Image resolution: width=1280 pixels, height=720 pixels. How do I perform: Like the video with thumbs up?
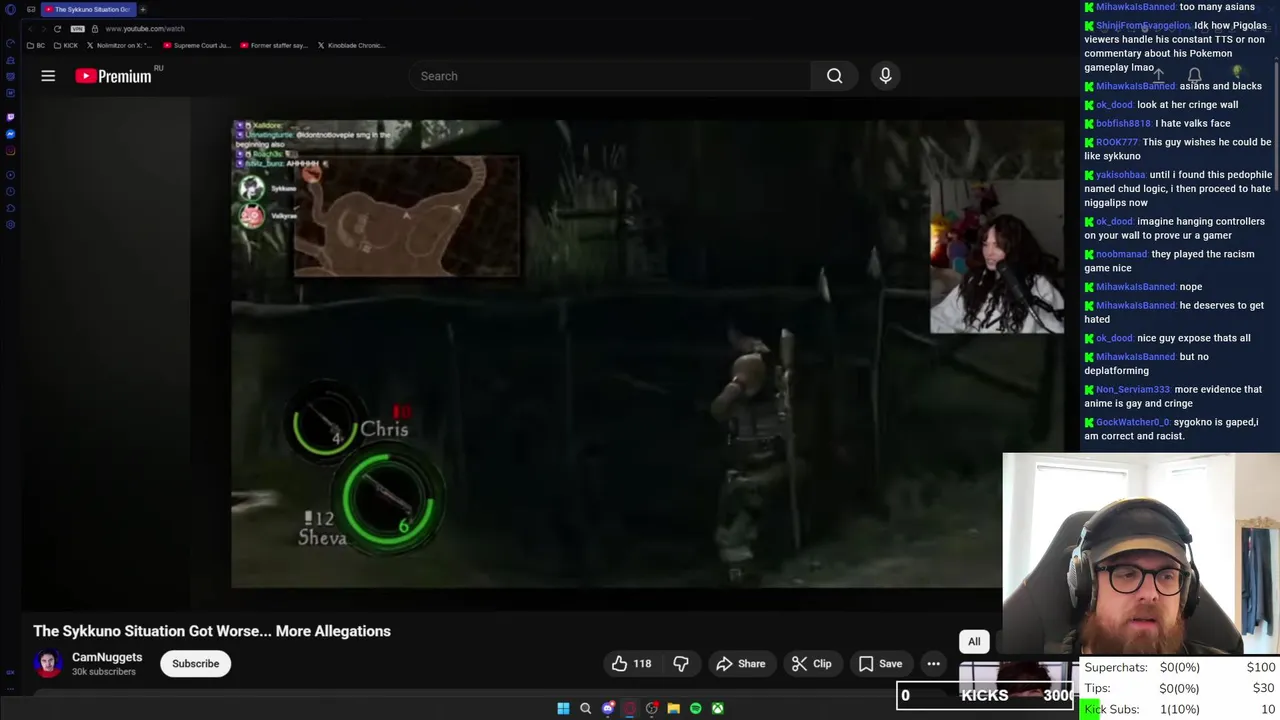point(631,664)
